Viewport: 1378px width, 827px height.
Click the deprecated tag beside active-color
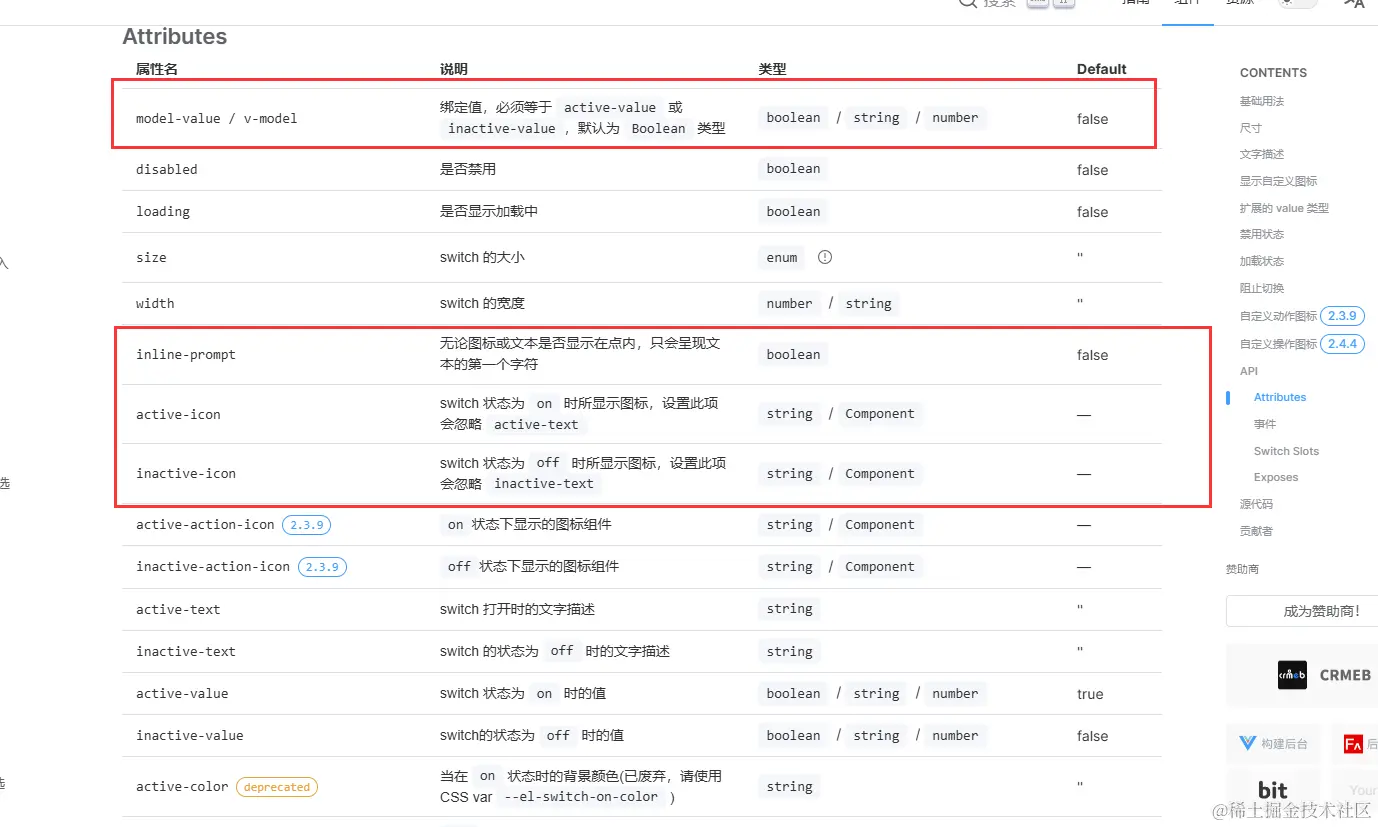click(277, 787)
